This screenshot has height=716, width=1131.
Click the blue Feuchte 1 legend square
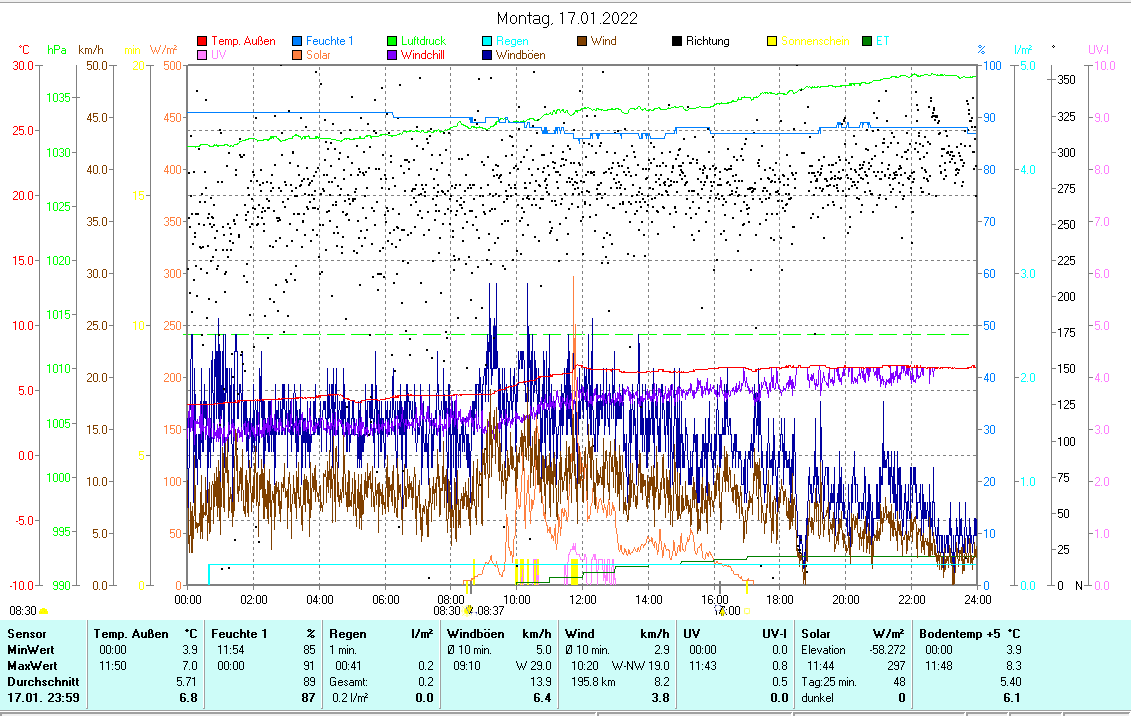click(x=297, y=41)
